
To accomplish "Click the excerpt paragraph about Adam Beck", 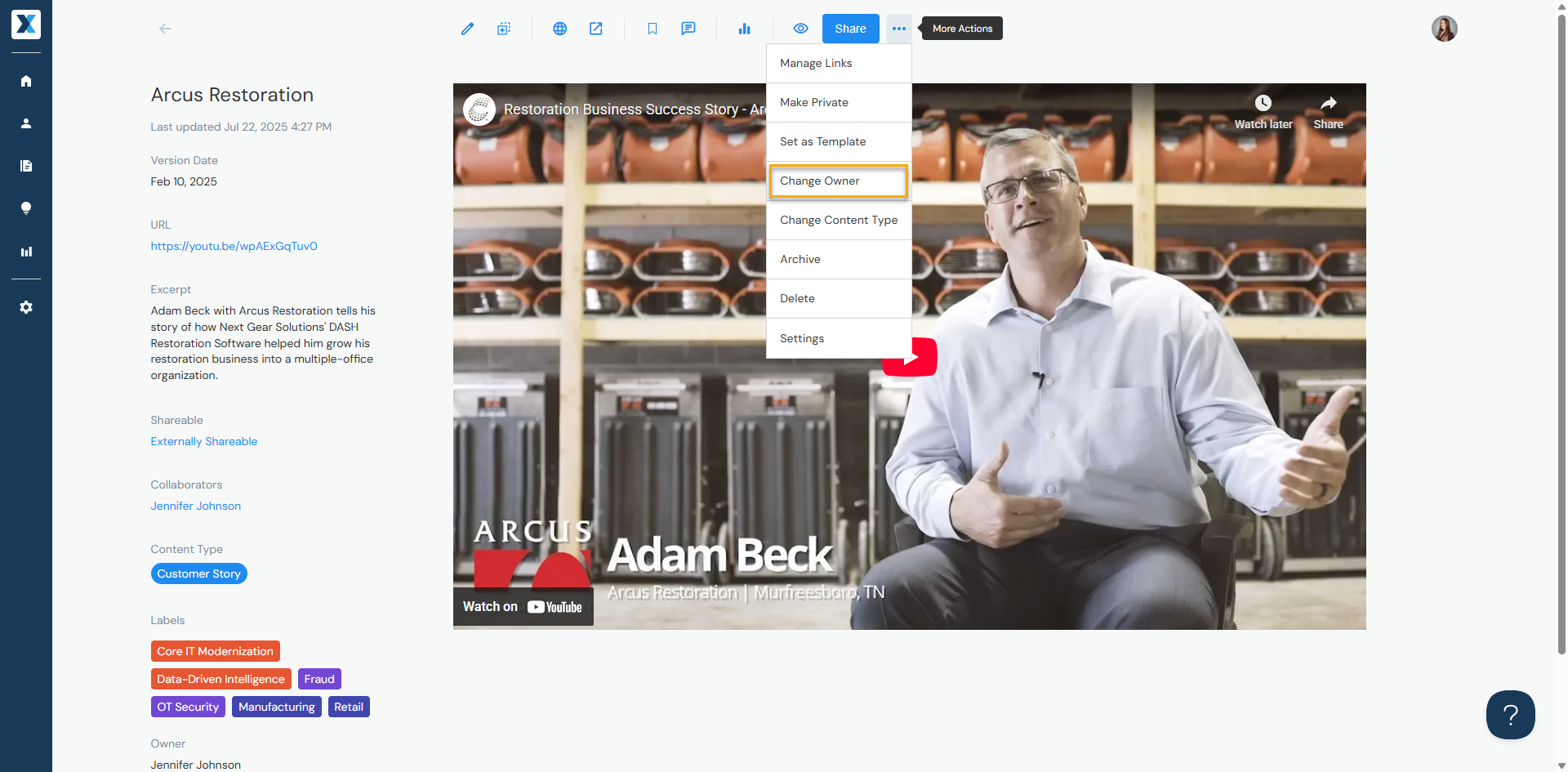I will click(x=263, y=343).
